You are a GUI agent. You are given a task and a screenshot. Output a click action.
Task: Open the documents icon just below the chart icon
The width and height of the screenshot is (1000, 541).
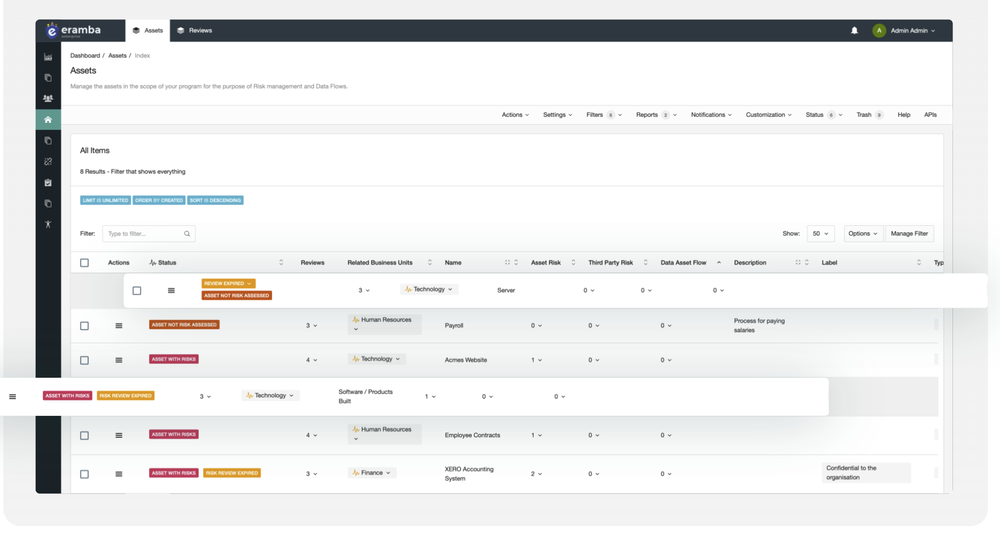(48, 78)
